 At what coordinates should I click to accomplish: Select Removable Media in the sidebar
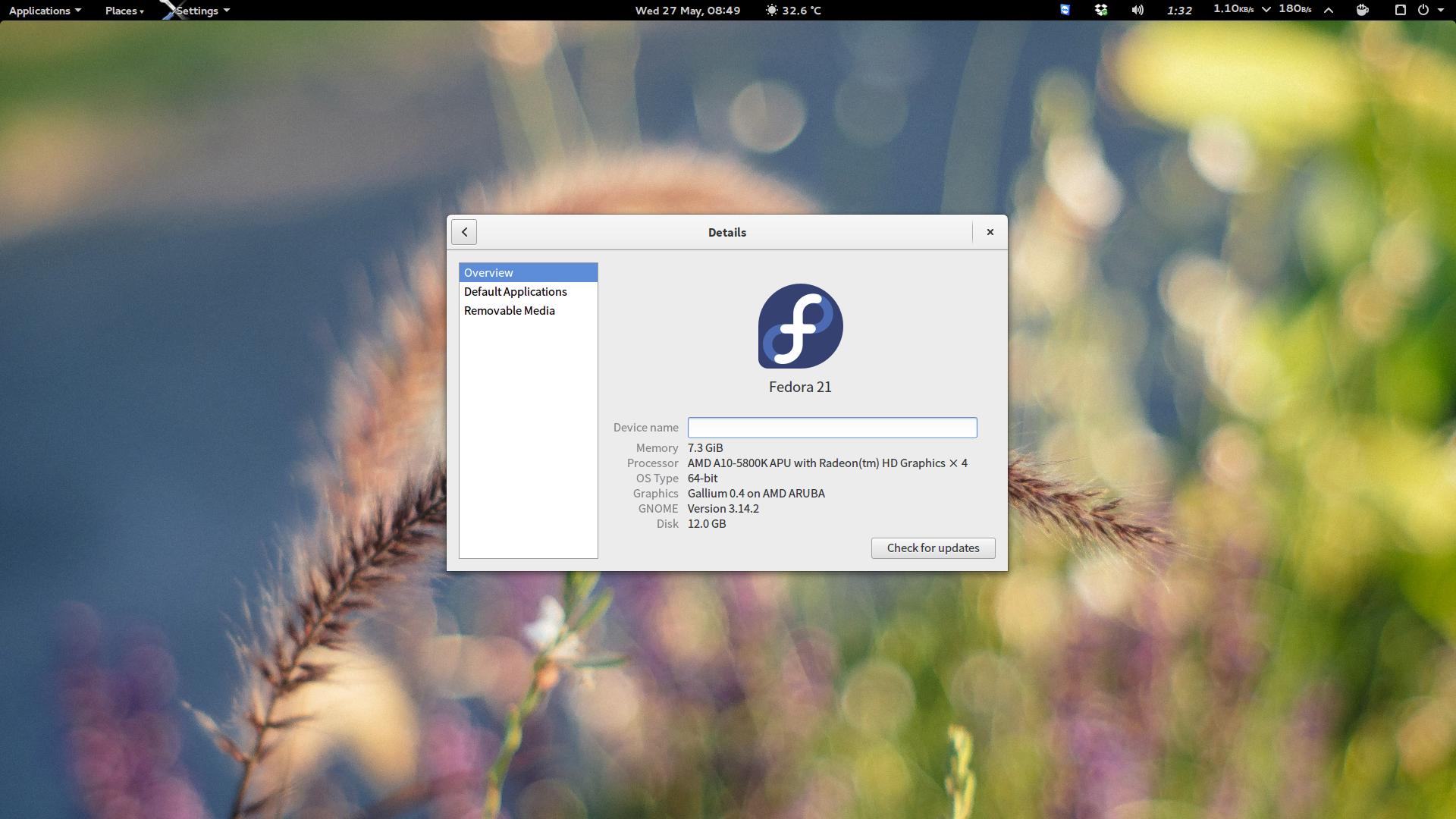click(510, 310)
